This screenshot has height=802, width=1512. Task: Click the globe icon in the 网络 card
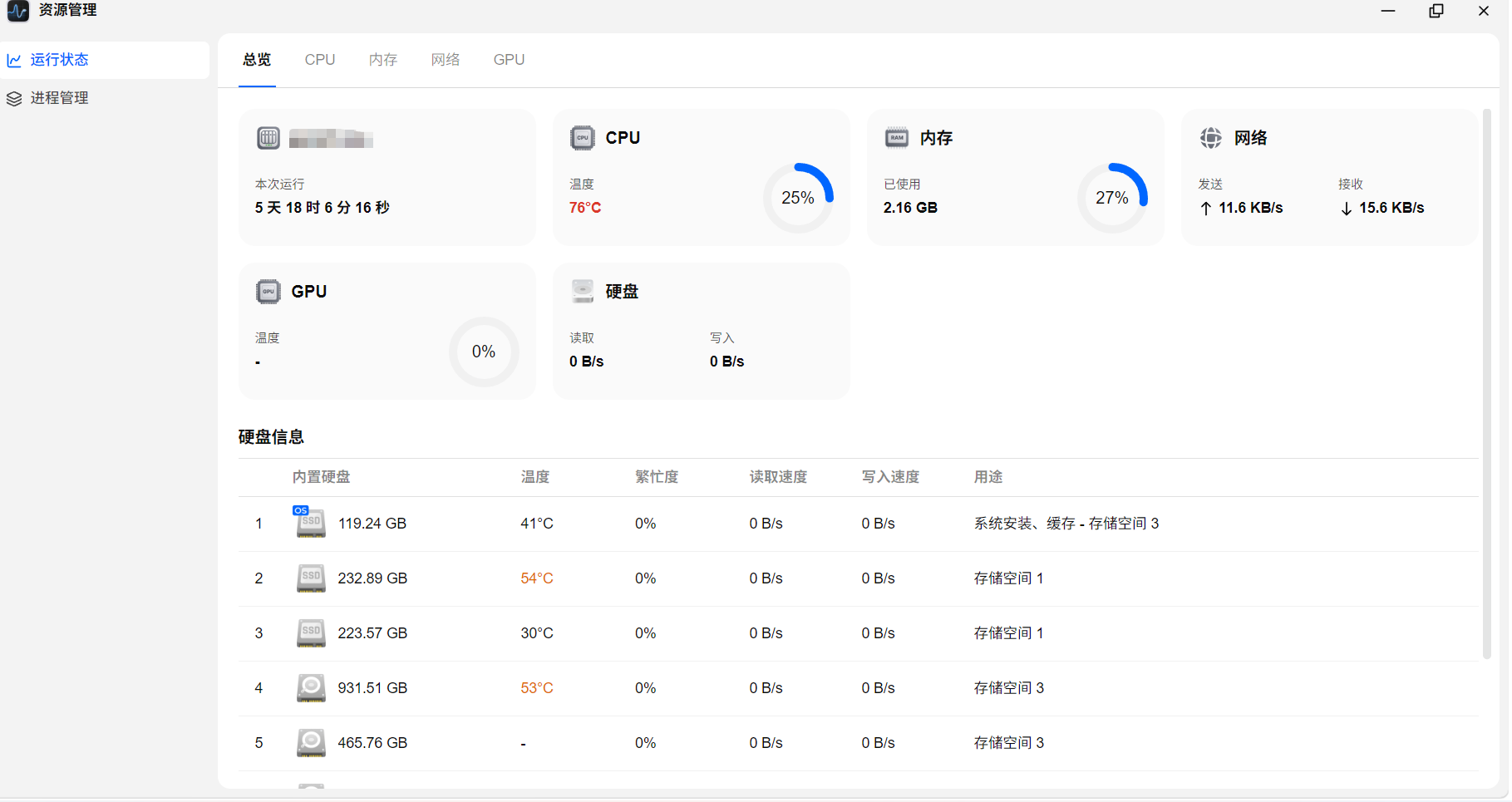[1211, 138]
